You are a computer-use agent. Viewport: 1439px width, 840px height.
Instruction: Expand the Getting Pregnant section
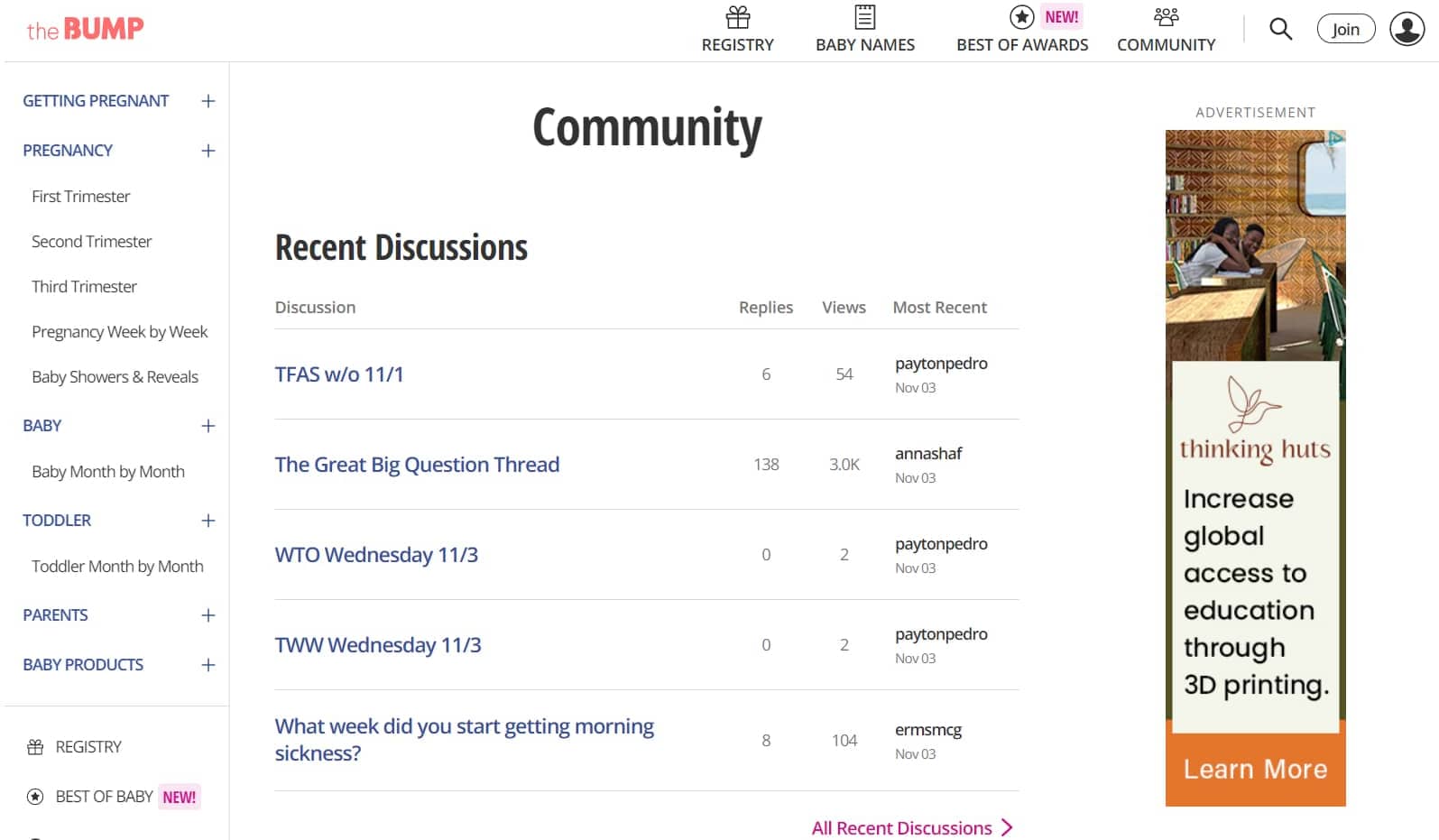coord(208,101)
